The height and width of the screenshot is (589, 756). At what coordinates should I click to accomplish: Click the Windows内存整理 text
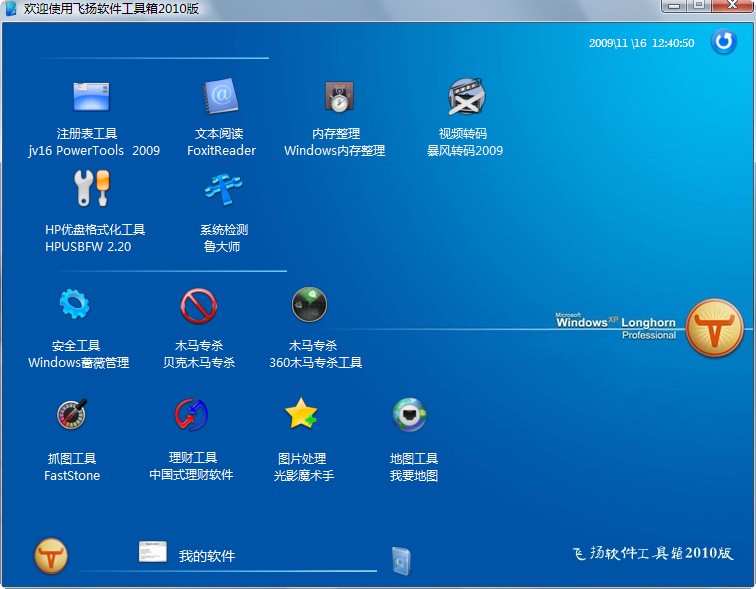pos(335,150)
